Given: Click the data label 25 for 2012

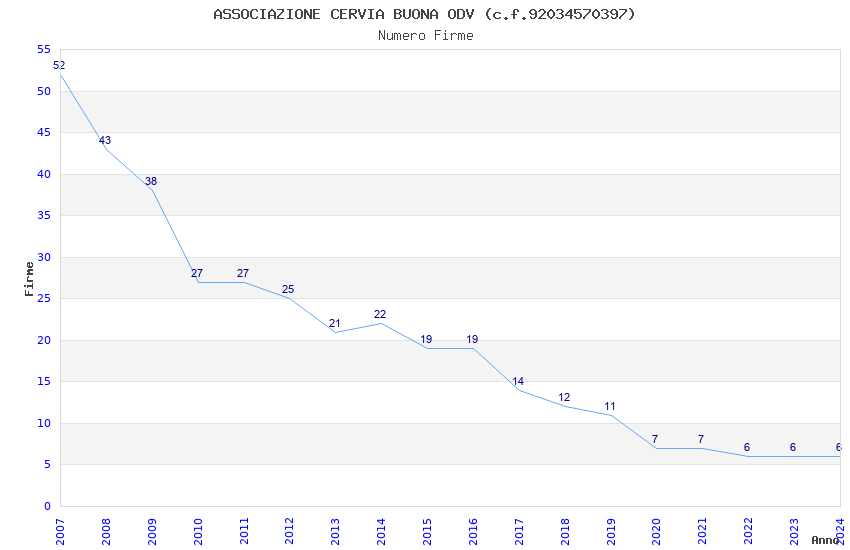Looking at the screenshot, I should tap(288, 289).
